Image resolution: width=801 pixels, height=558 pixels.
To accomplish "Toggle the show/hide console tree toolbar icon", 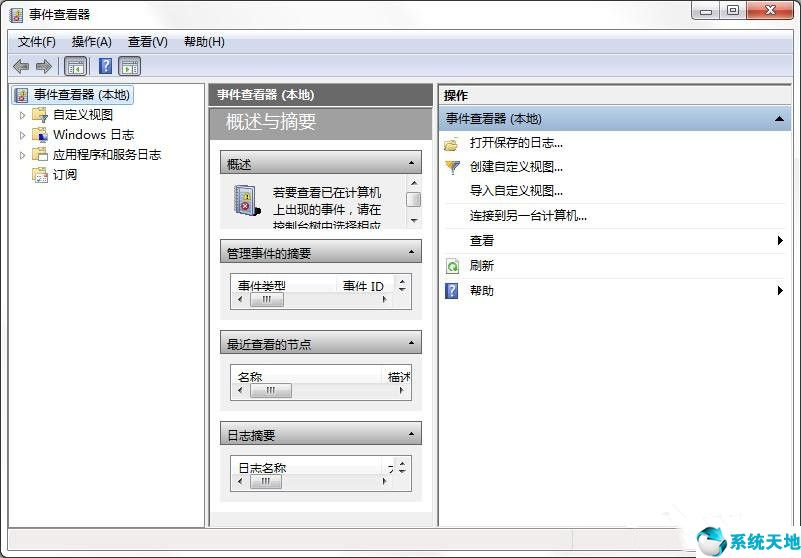I will pyautogui.click(x=76, y=66).
